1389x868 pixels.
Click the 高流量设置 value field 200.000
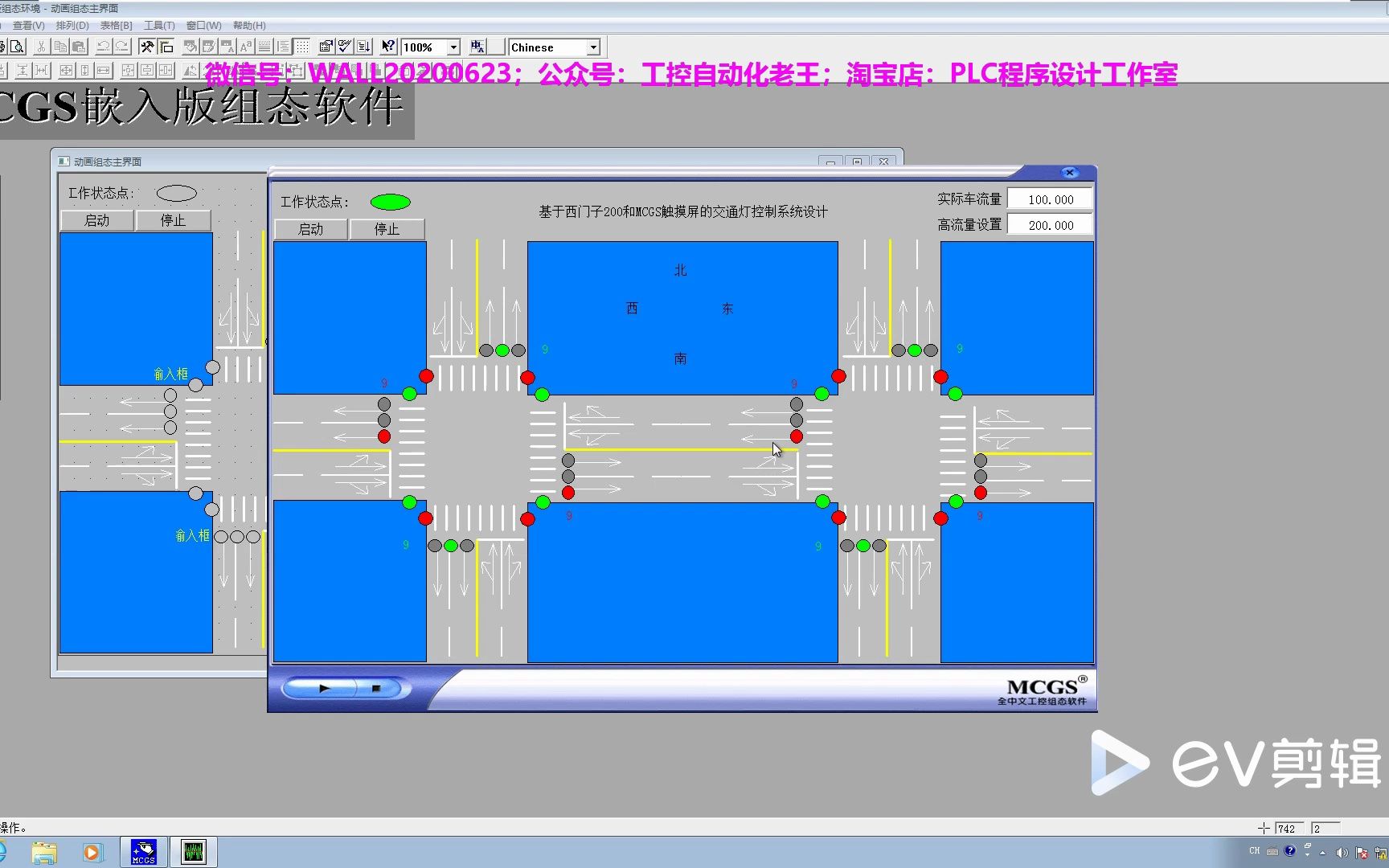pos(1051,225)
